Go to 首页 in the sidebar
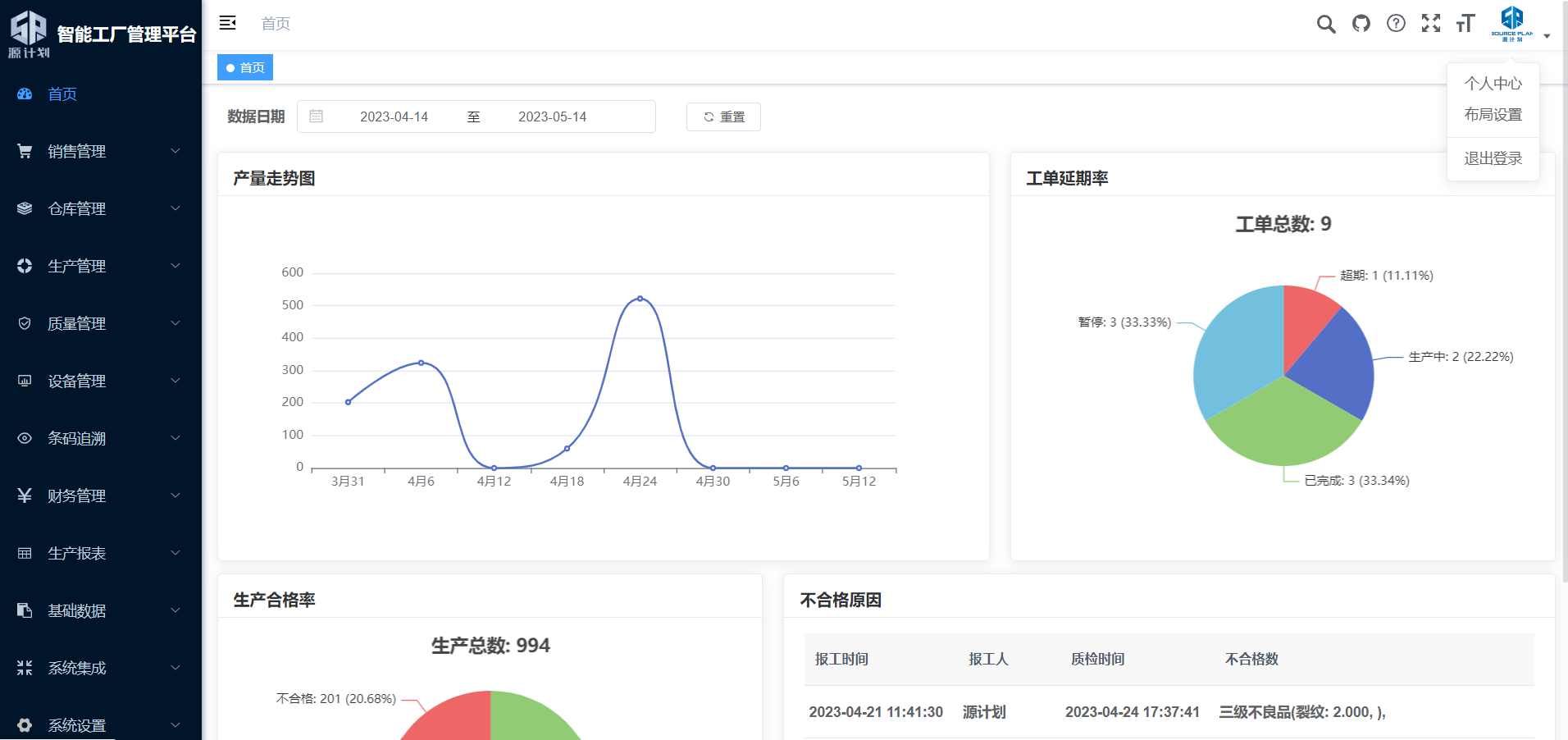1568x740 pixels. [62, 94]
